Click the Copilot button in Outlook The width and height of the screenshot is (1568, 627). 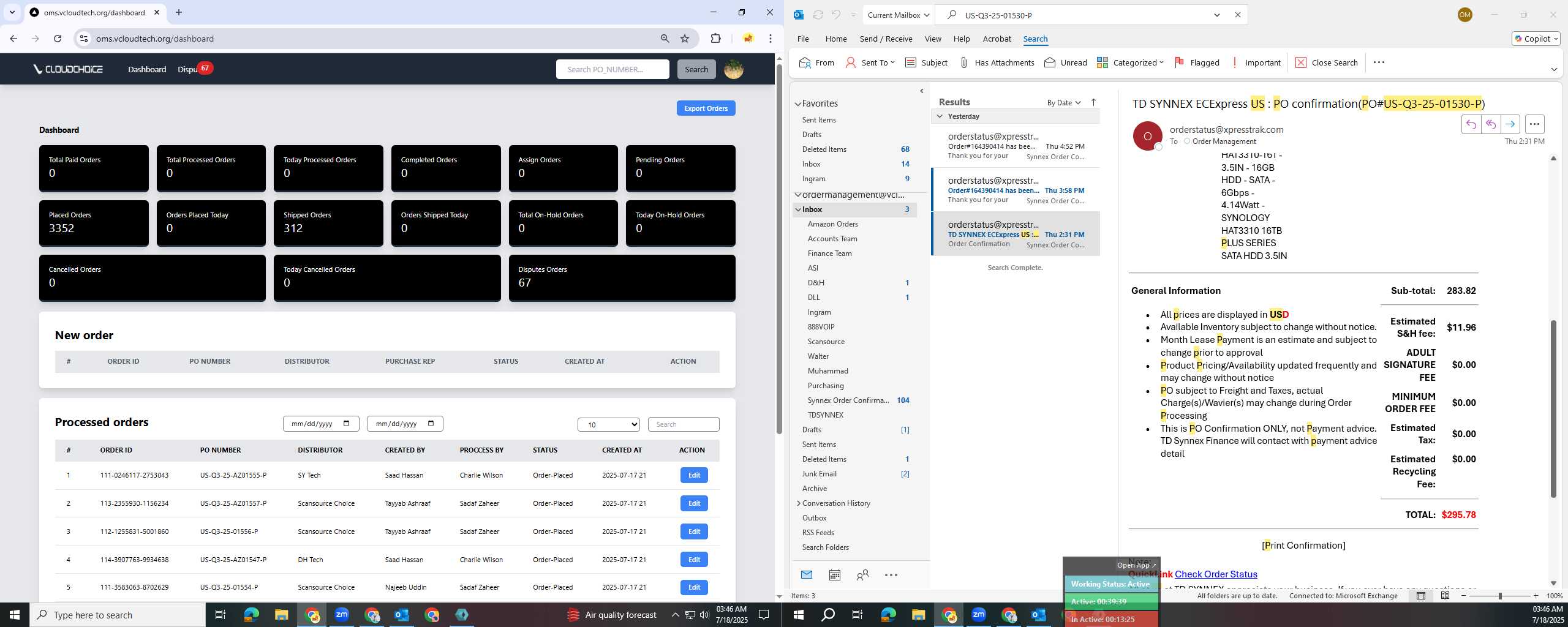1536,39
